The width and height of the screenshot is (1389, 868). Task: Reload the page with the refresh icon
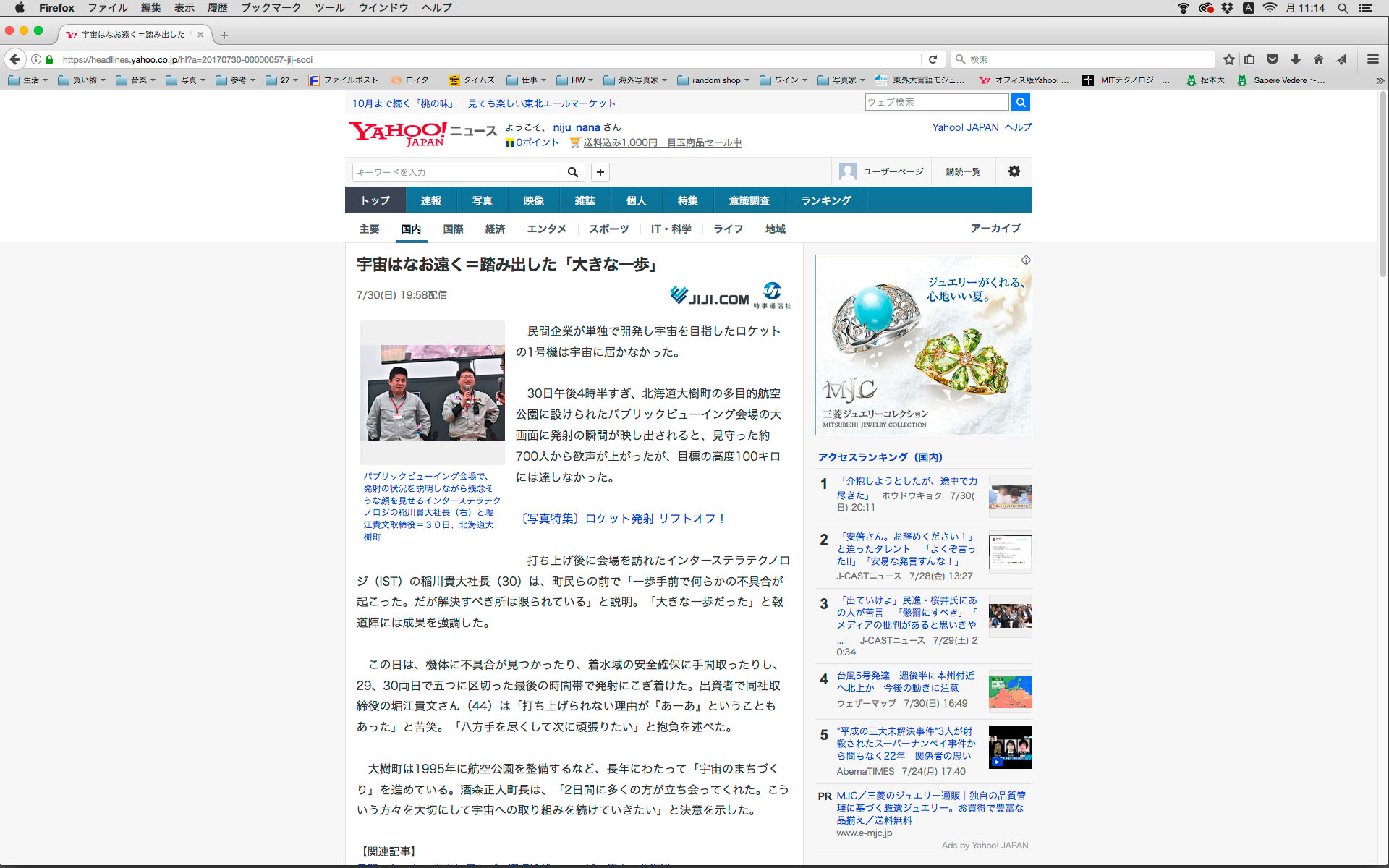(x=933, y=59)
